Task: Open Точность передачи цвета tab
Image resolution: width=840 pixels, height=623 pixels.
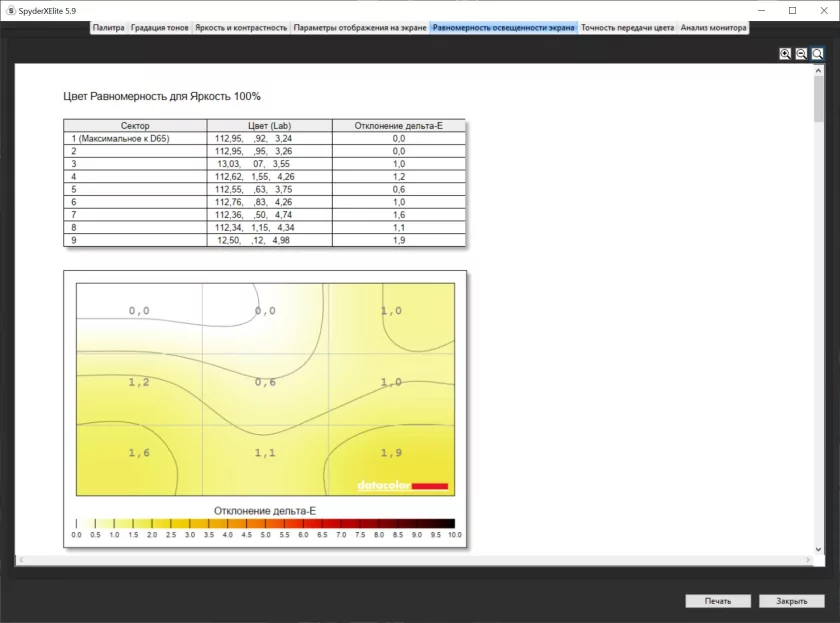Action: coord(627,27)
